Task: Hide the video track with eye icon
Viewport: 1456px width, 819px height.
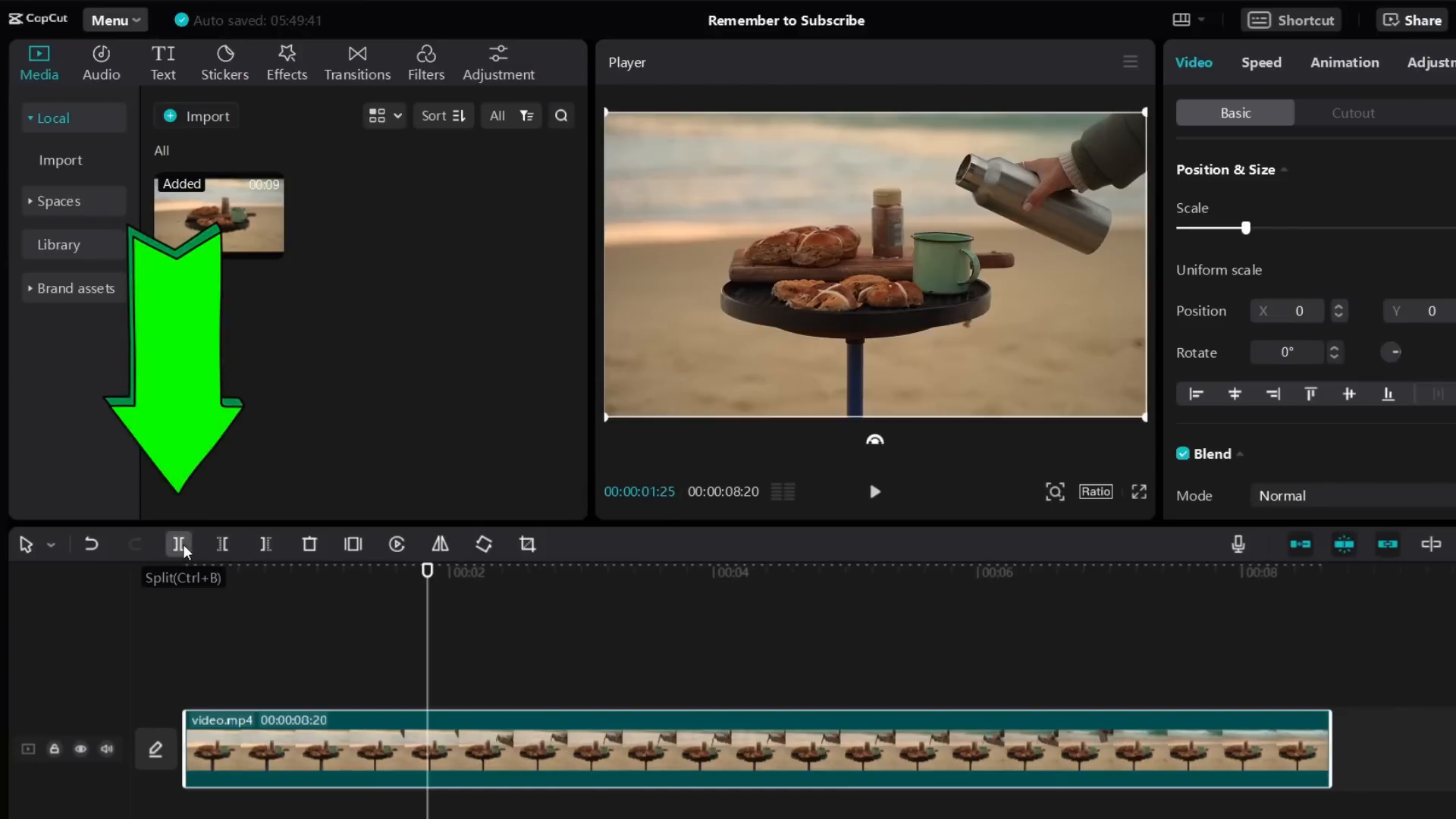Action: pos(80,749)
